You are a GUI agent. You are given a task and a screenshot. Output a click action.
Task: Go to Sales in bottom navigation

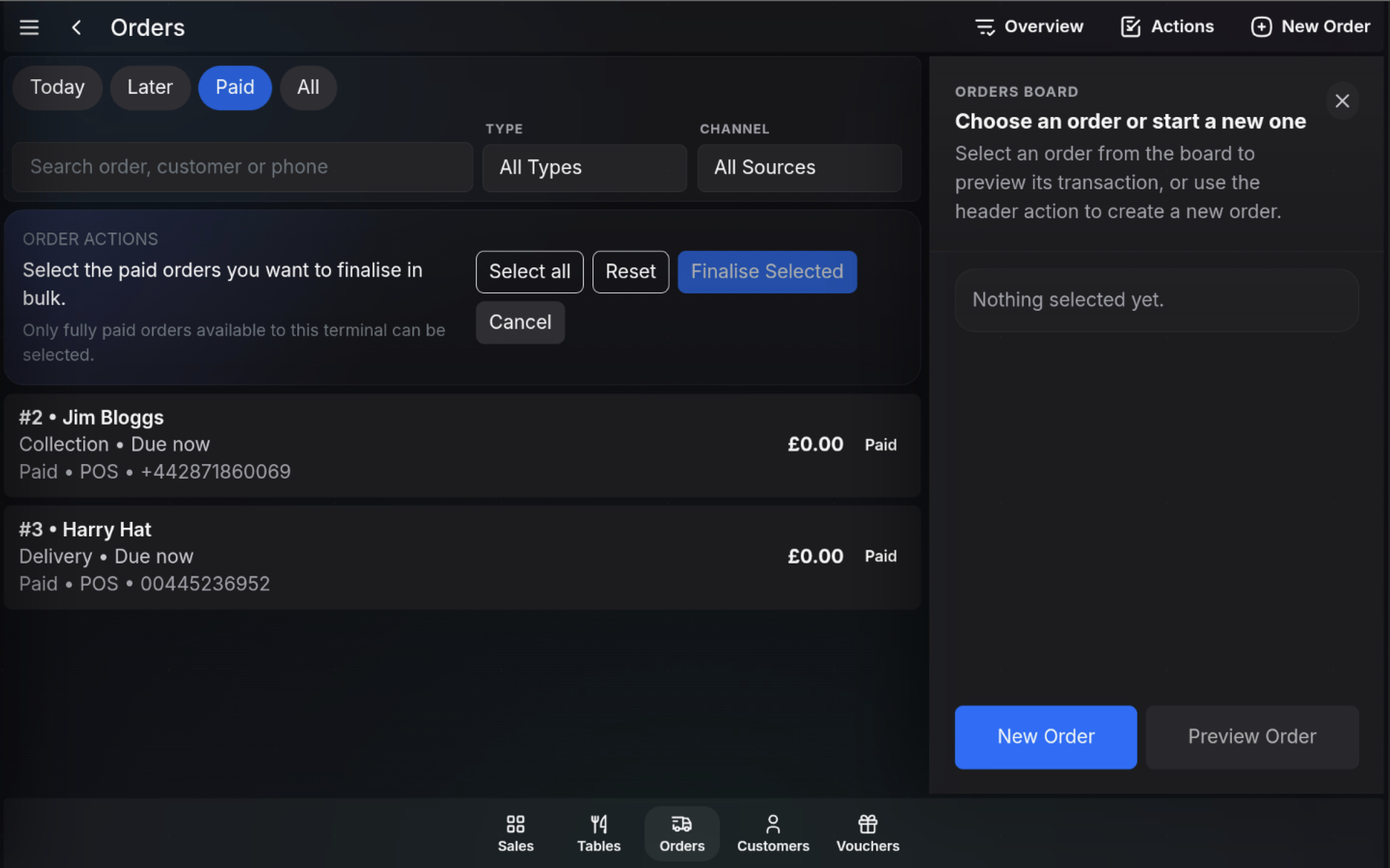click(515, 834)
